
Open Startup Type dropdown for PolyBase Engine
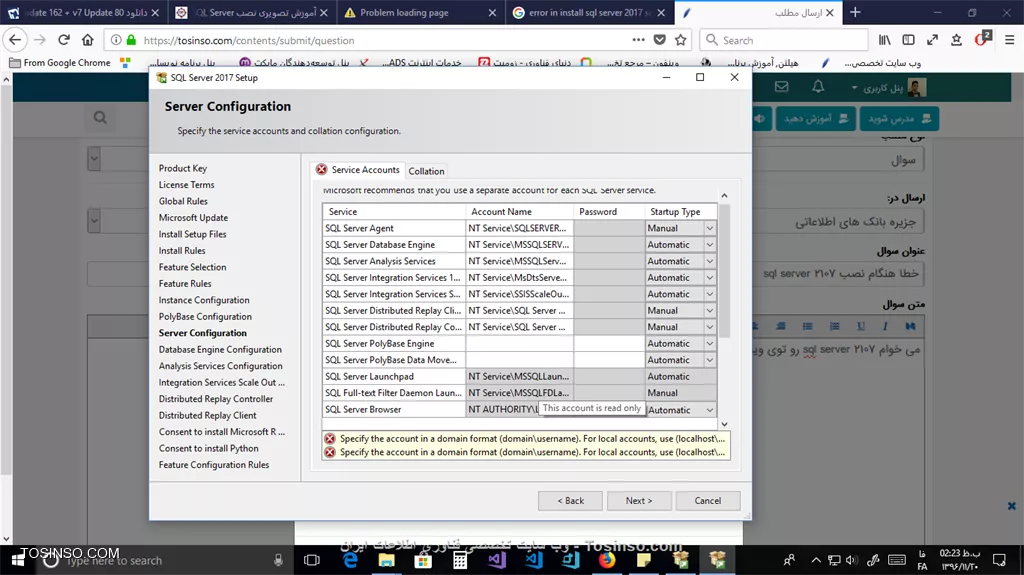(x=709, y=343)
